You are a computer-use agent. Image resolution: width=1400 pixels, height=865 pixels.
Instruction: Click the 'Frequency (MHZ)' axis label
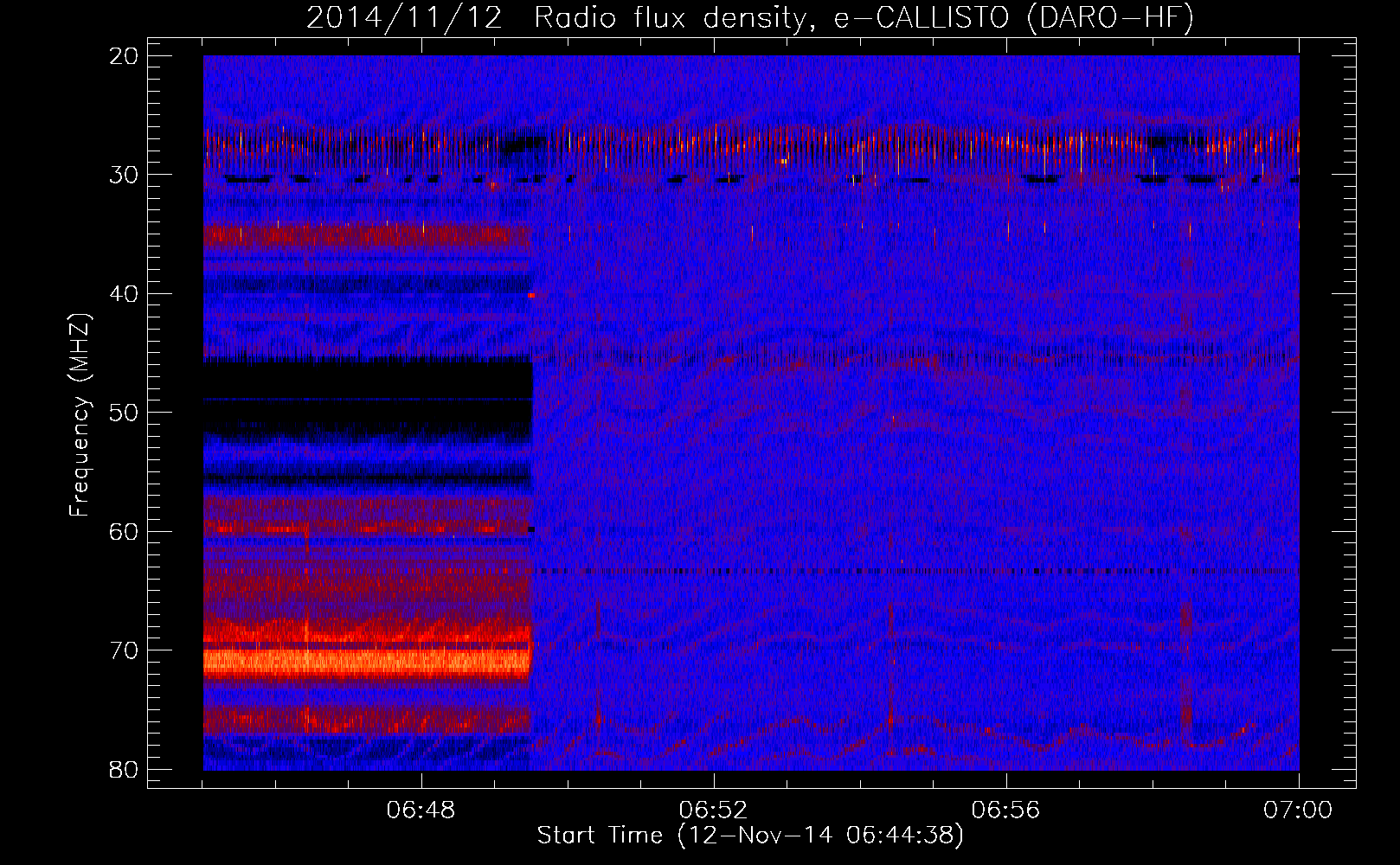pos(80,415)
